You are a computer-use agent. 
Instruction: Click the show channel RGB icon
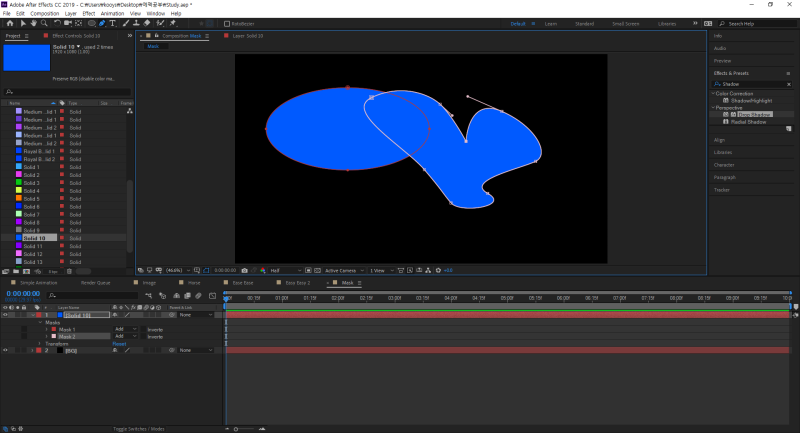coord(263,270)
